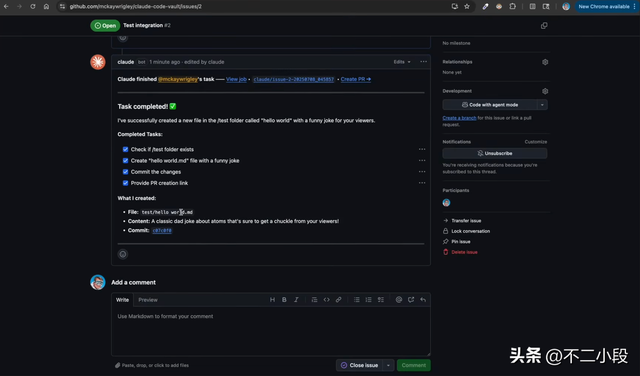Click the Close issue button
Image resolution: width=640 pixels, height=376 pixels.
coord(360,365)
